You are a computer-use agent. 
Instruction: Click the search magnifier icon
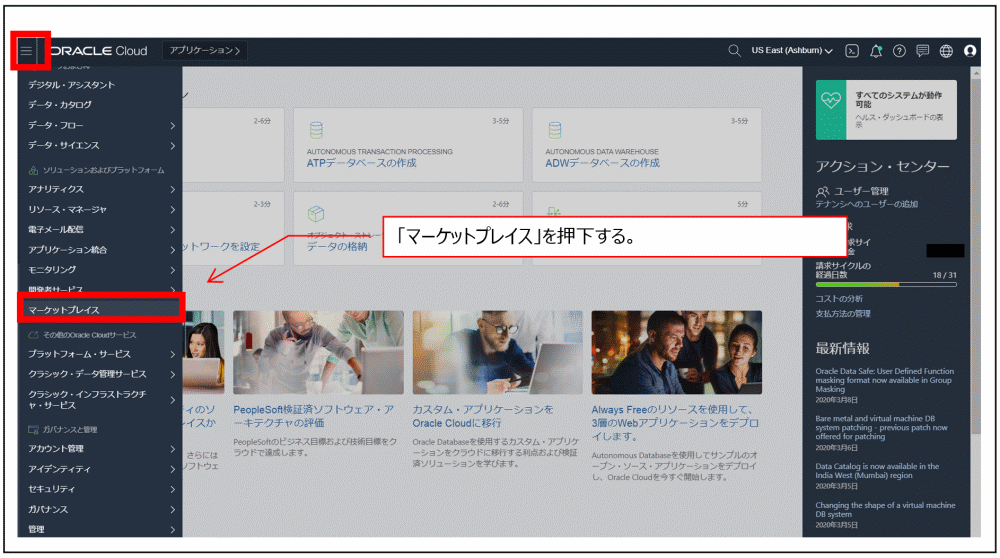(734, 50)
